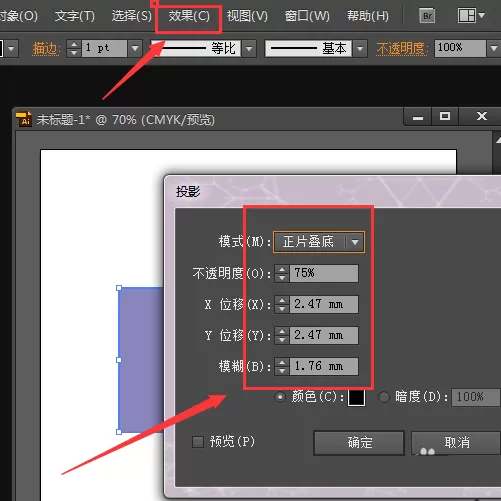Launch Adobe Bridge via Br icon
501x501 pixels.
click(427, 16)
